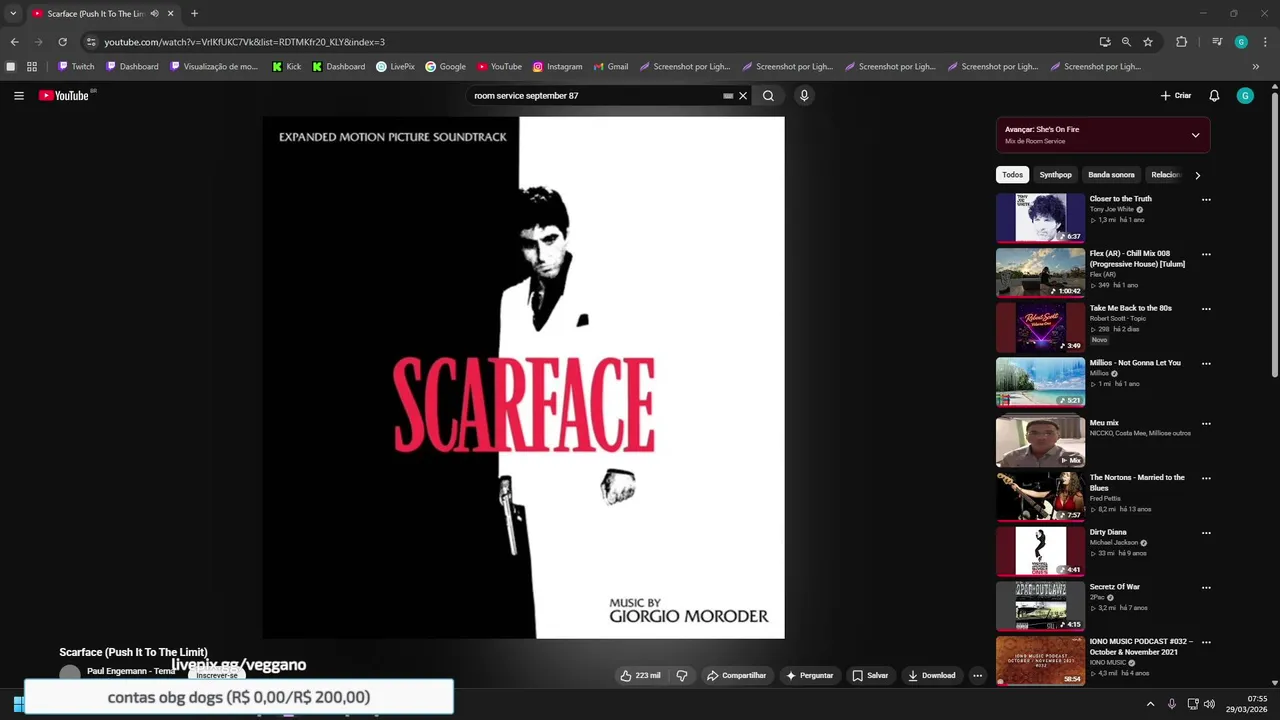Like the video (223 mil)
The height and width of the screenshot is (720, 1280).
pos(640,676)
